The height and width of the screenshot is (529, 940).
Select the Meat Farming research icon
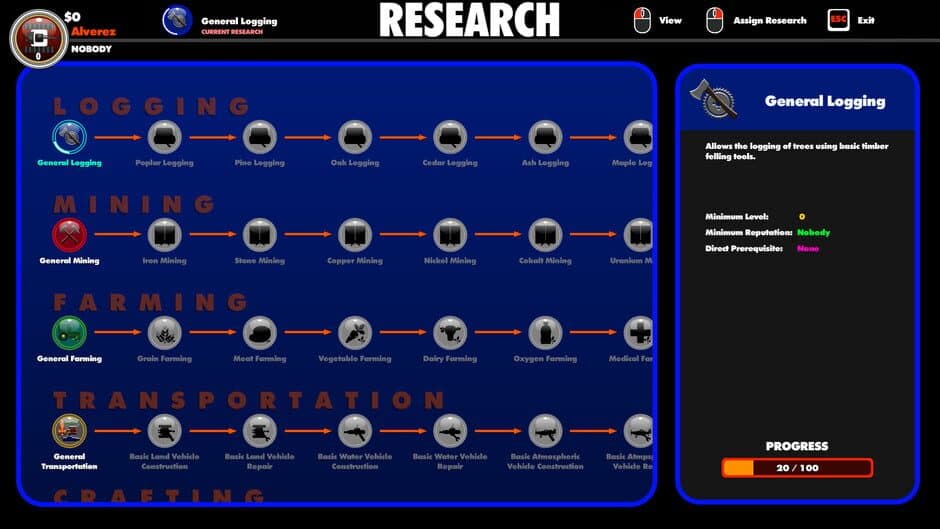(260, 333)
